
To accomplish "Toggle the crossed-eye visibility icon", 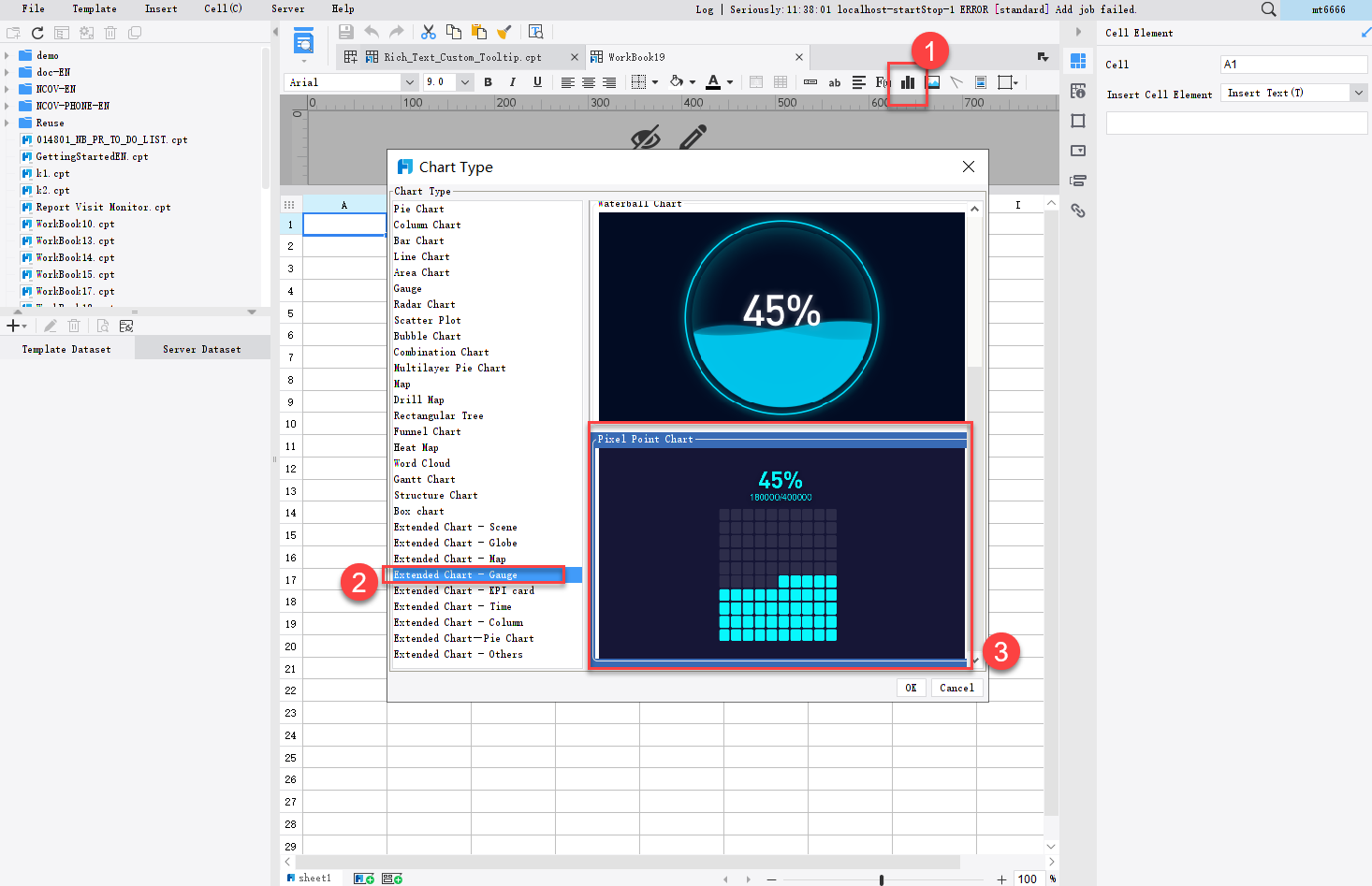I will point(646,138).
